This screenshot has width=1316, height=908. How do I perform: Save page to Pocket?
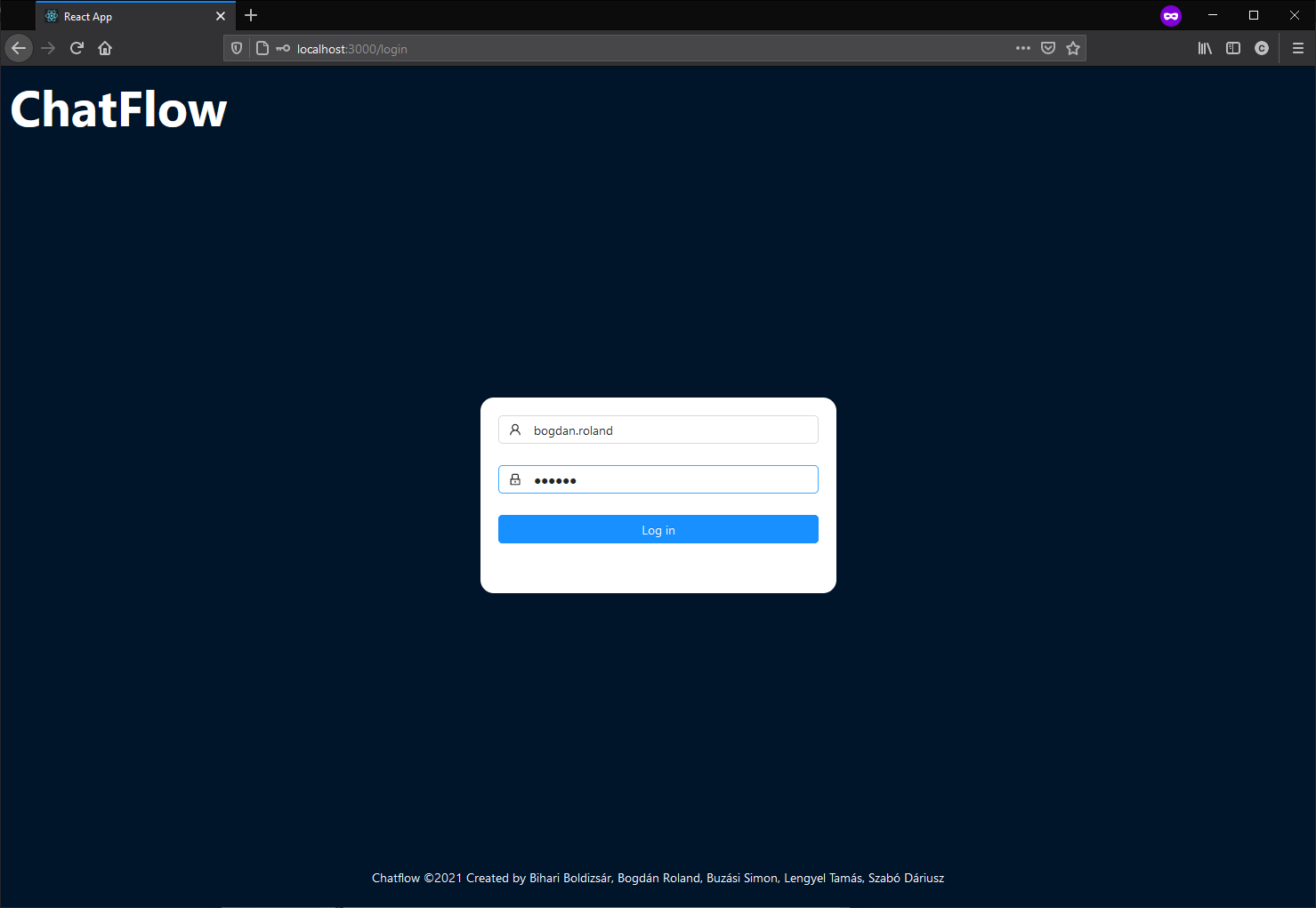pyautogui.click(x=1048, y=48)
